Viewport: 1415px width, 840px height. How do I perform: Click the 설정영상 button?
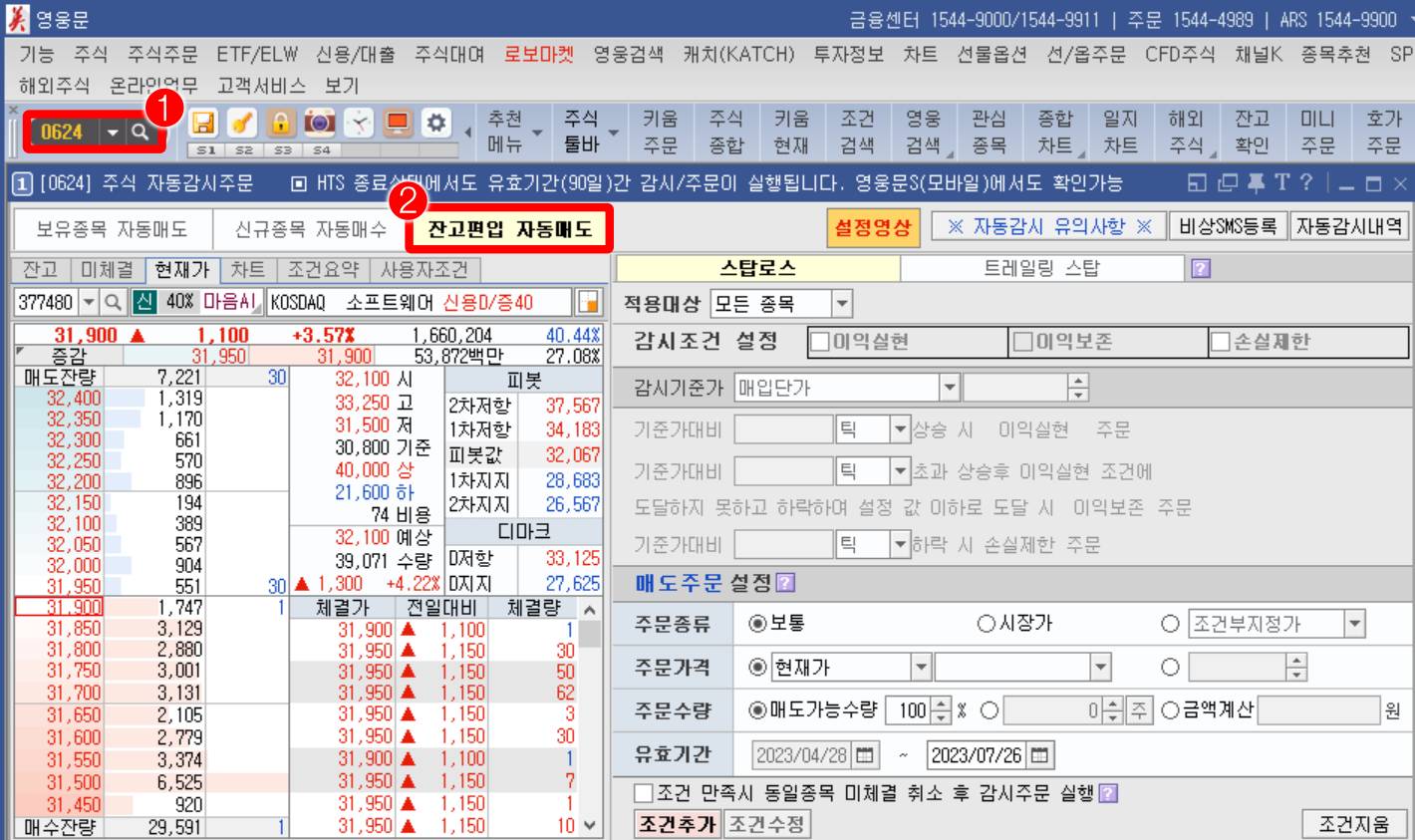coord(873,227)
